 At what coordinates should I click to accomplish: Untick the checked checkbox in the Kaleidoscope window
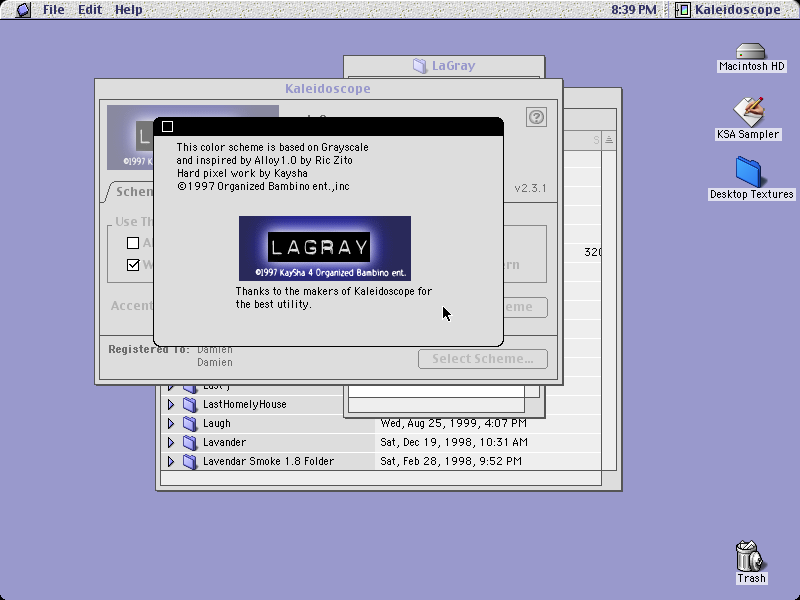click(x=133, y=265)
